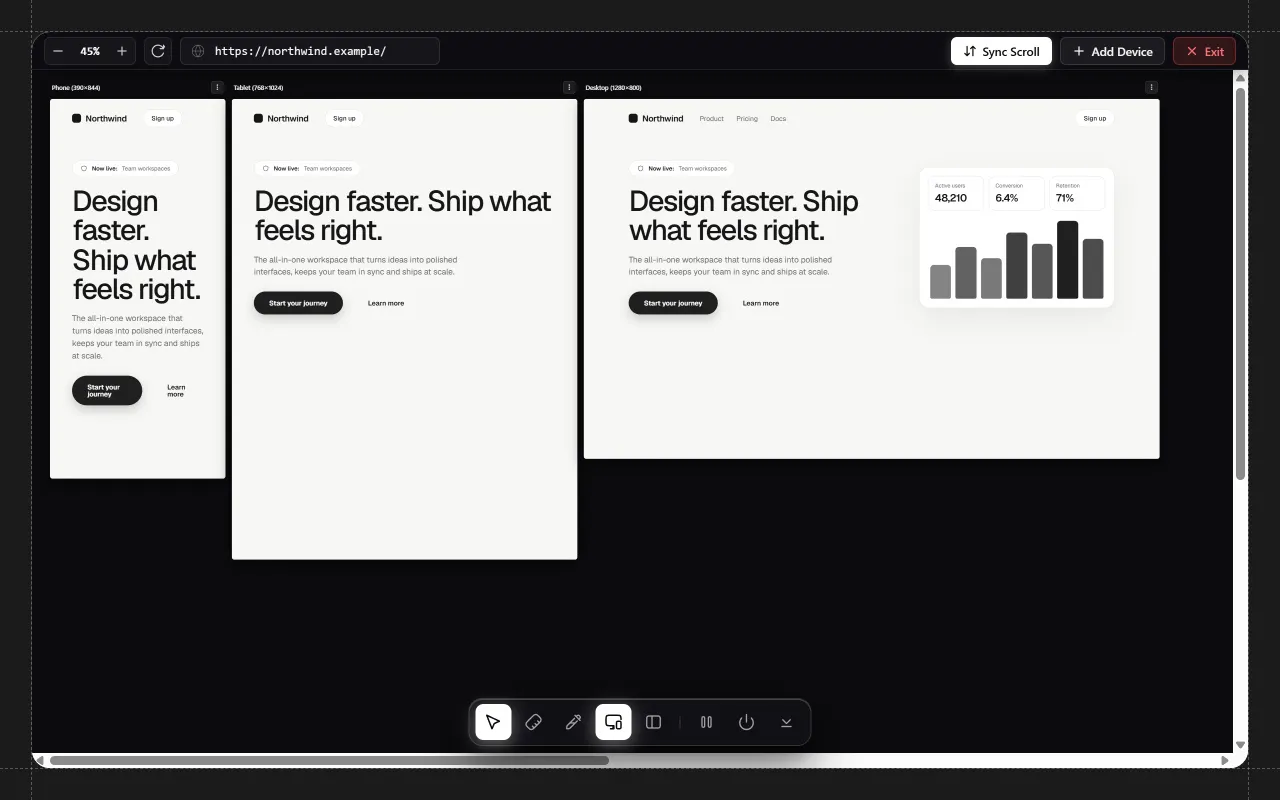Click the horizontal scrollbar thumb
The width and height of the screenshot is (1280, 800).
[x=329, y=761]
